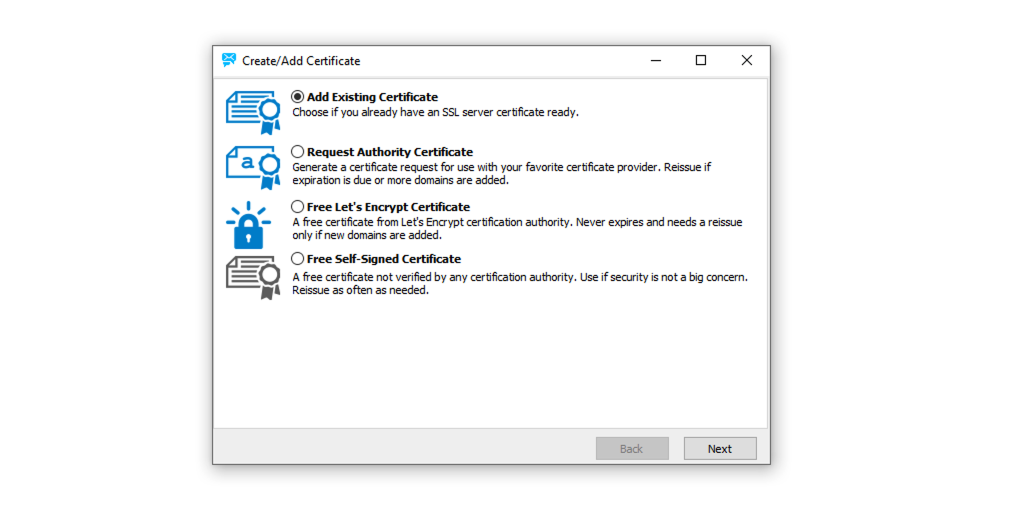Select Free Let's Encrypt Certificate option

(x=298, y=206)
